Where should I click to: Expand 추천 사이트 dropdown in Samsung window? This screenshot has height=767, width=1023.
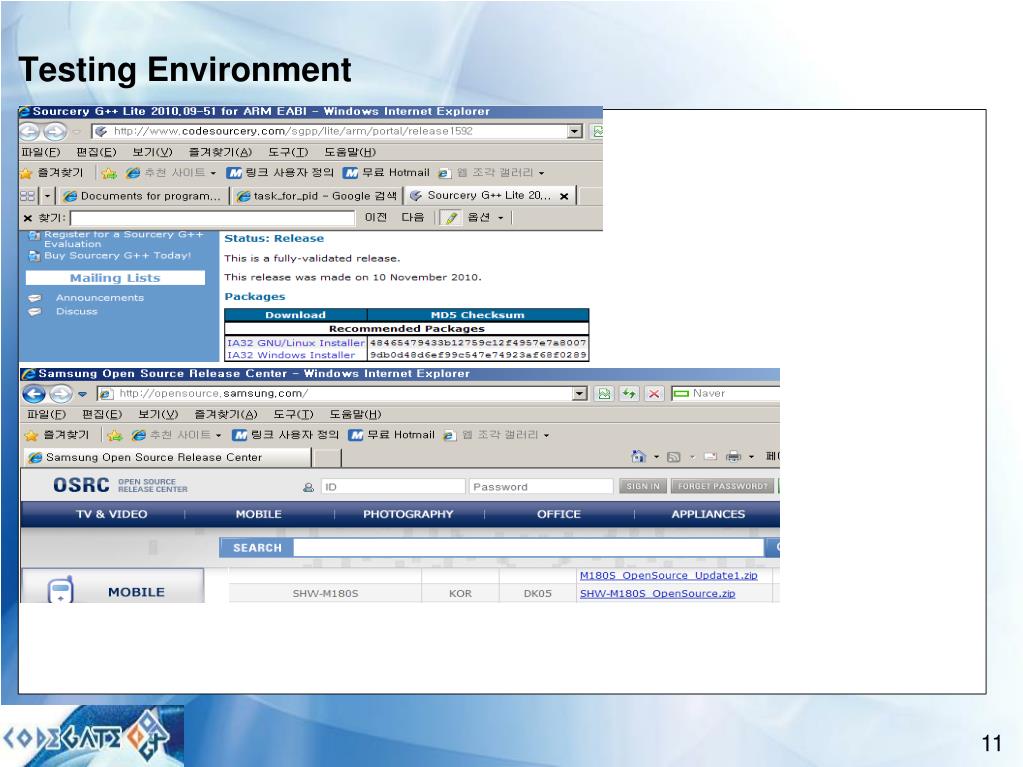pyautogui.click(x=219, y=436)
